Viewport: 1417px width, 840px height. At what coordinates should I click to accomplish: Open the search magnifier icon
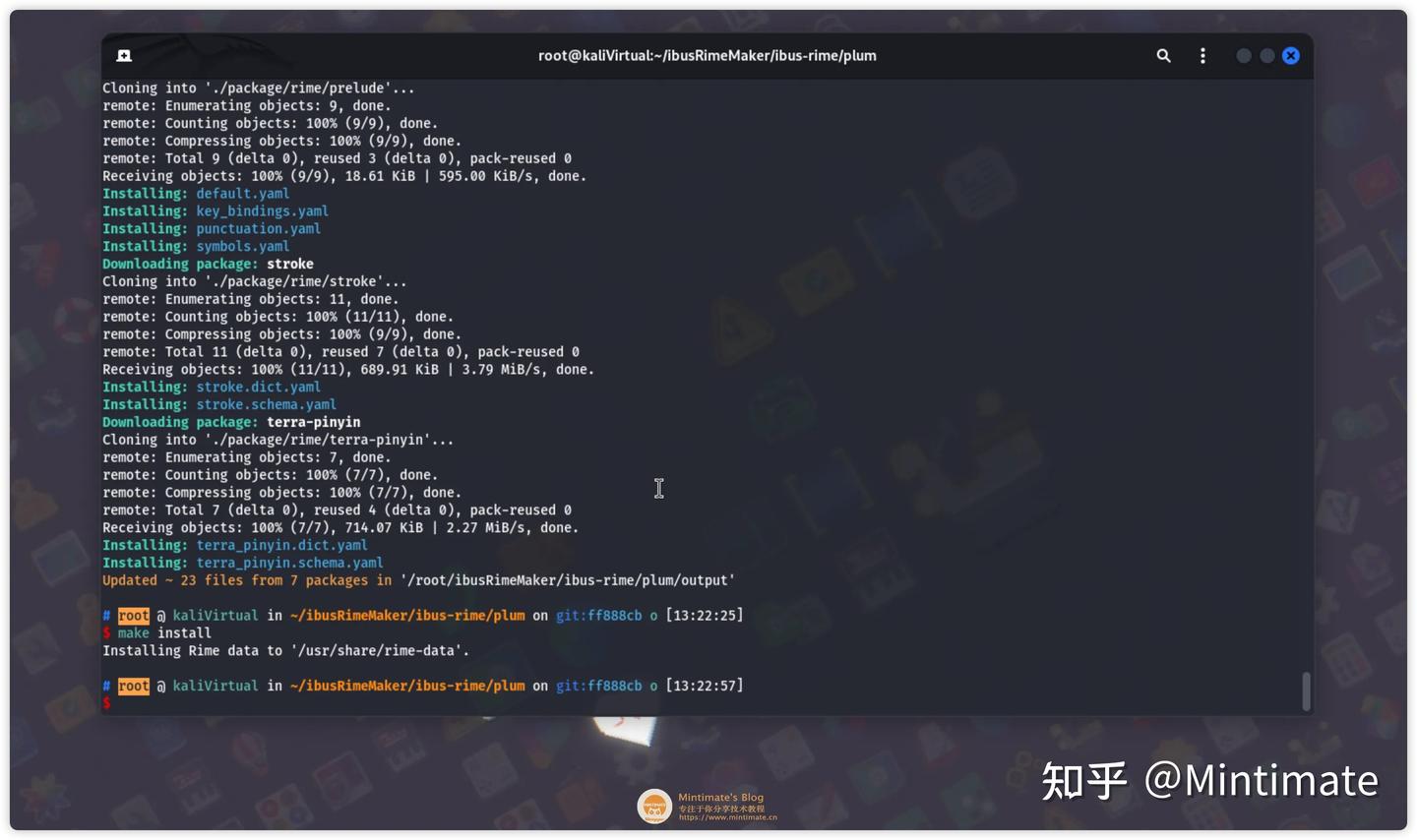[x=1163, y=56]
